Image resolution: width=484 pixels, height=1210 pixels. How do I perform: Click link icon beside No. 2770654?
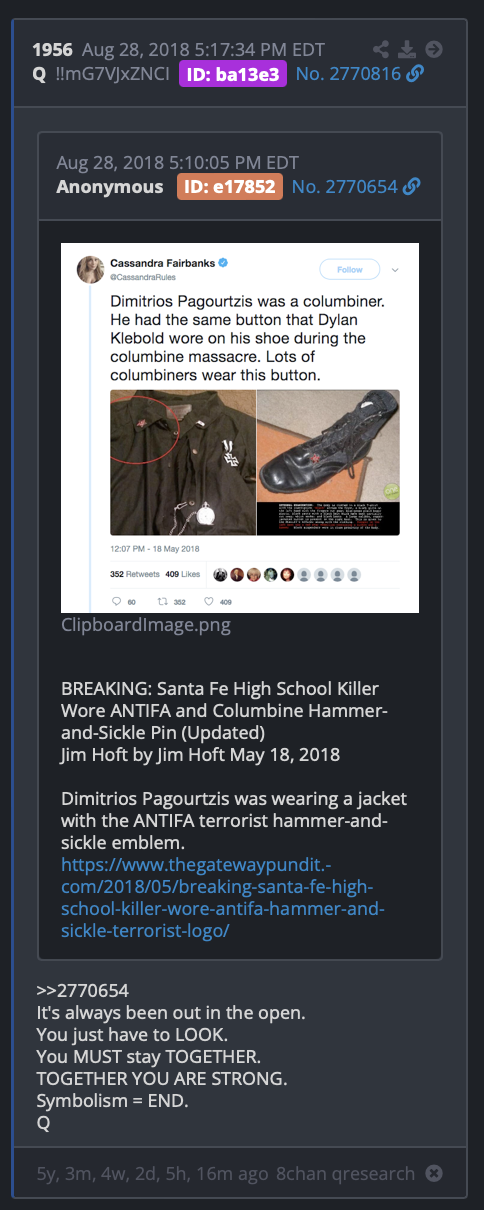[411, 186]
